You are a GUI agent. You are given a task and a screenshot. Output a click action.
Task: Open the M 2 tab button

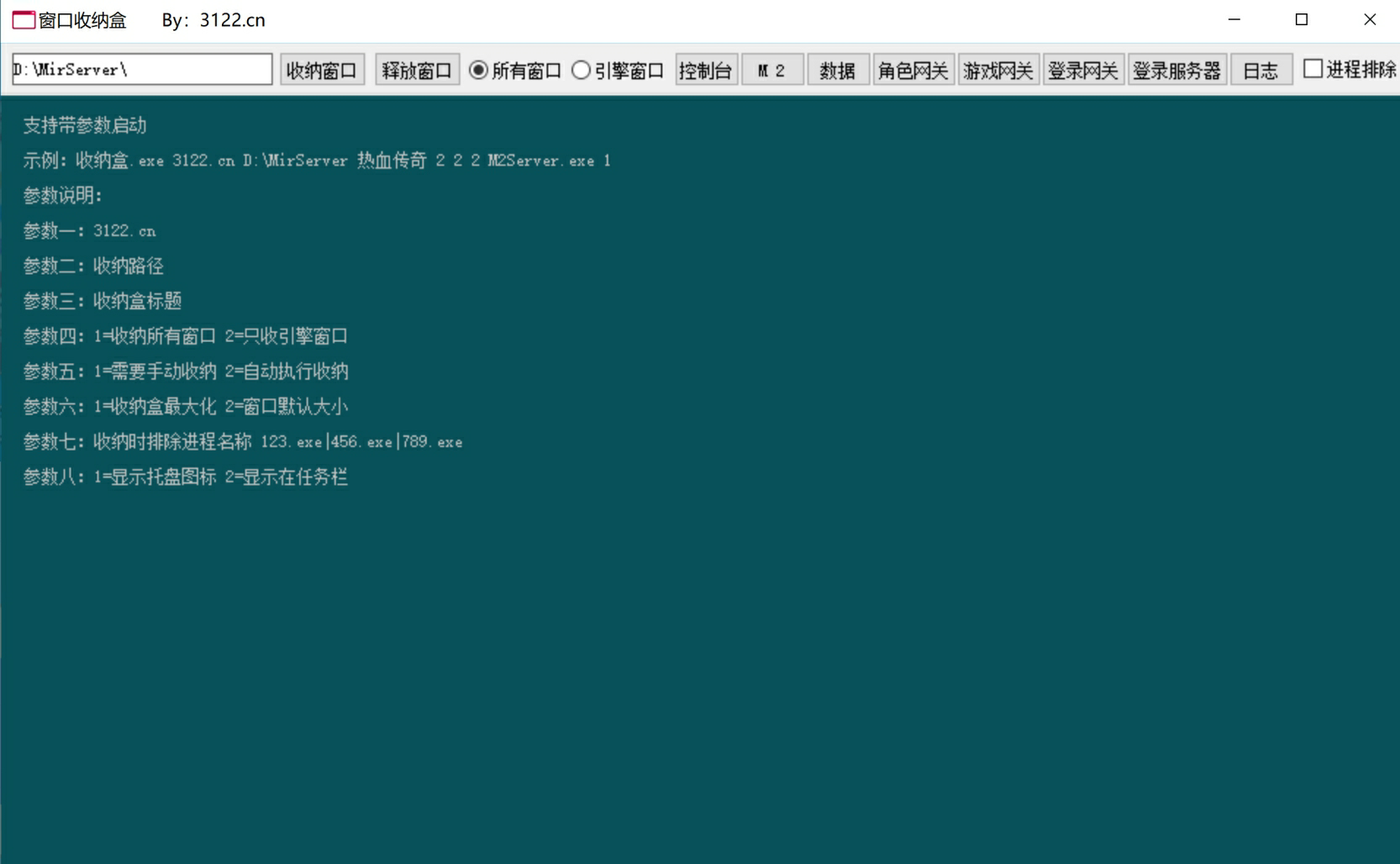click(x=772, y=70)
